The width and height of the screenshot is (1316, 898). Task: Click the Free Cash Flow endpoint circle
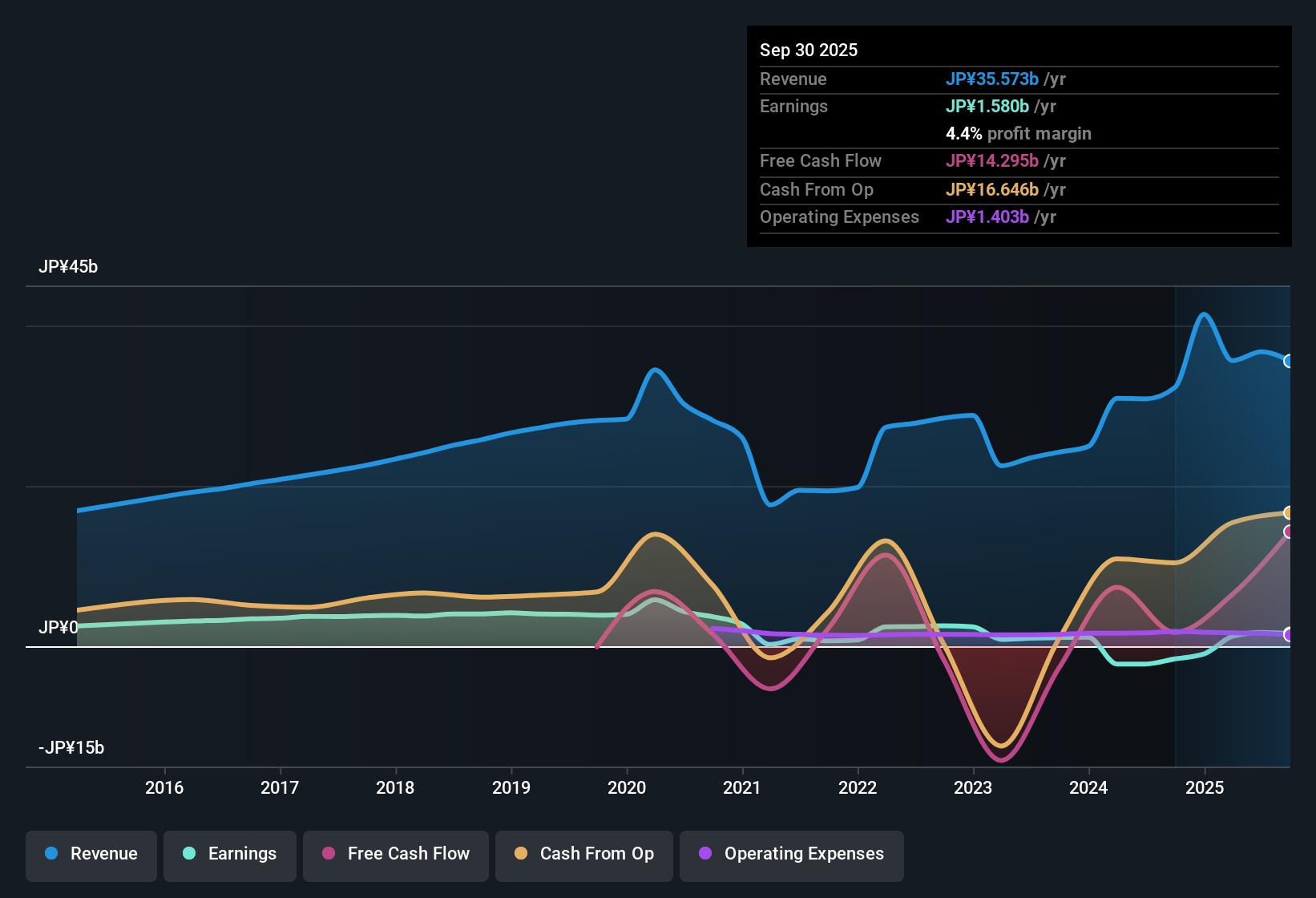[1288, 531]
